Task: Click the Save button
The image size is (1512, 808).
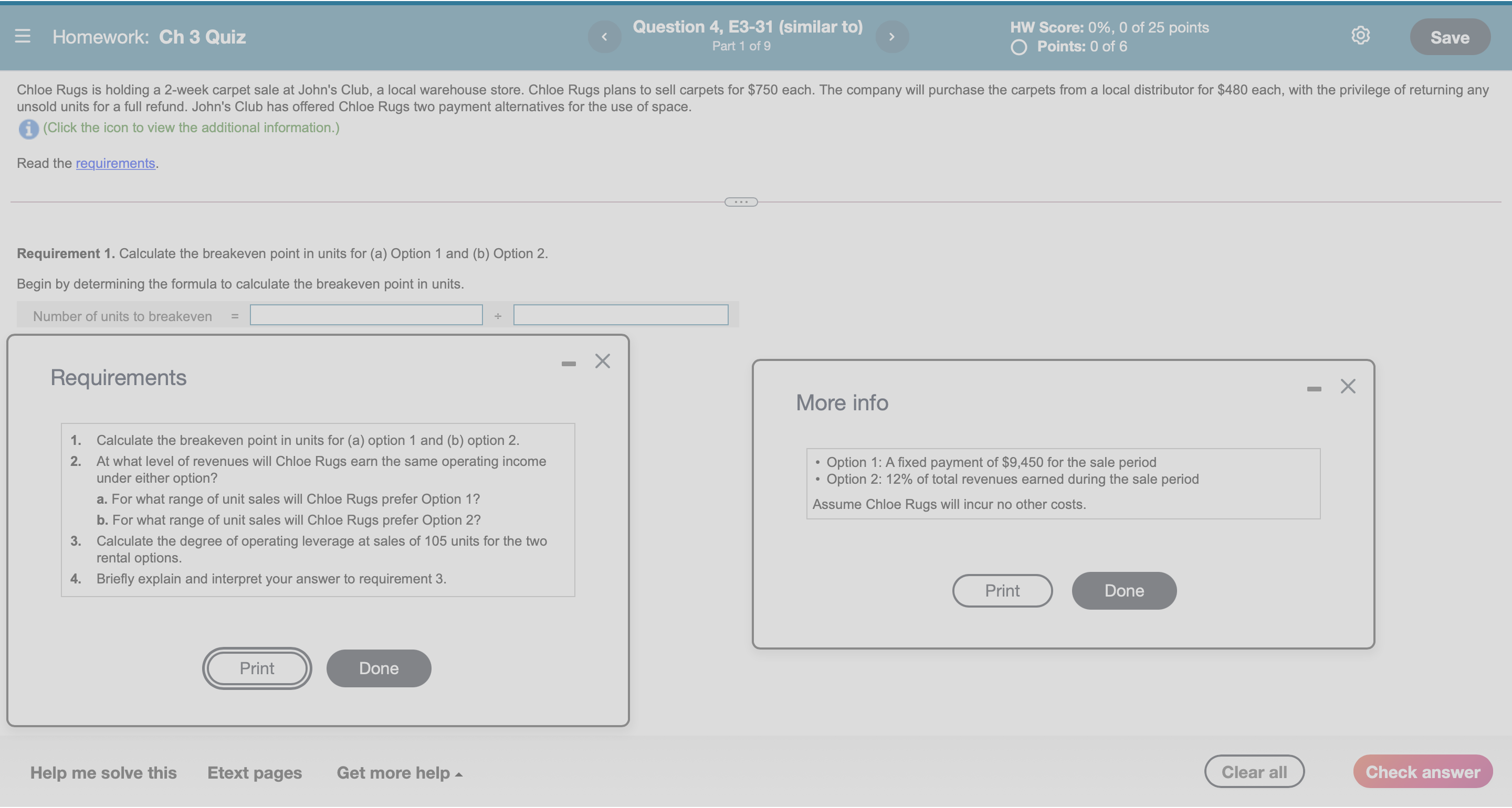Action: 1449,37
